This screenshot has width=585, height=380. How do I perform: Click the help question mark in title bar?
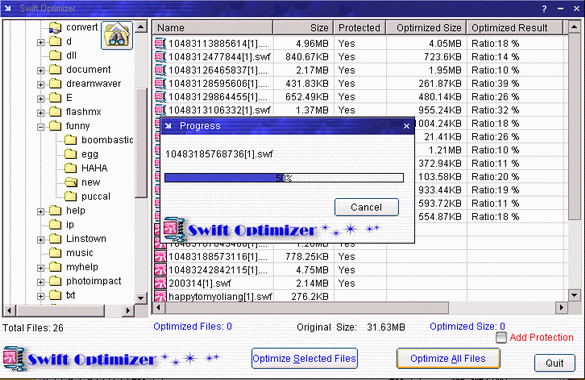(544, 9)
